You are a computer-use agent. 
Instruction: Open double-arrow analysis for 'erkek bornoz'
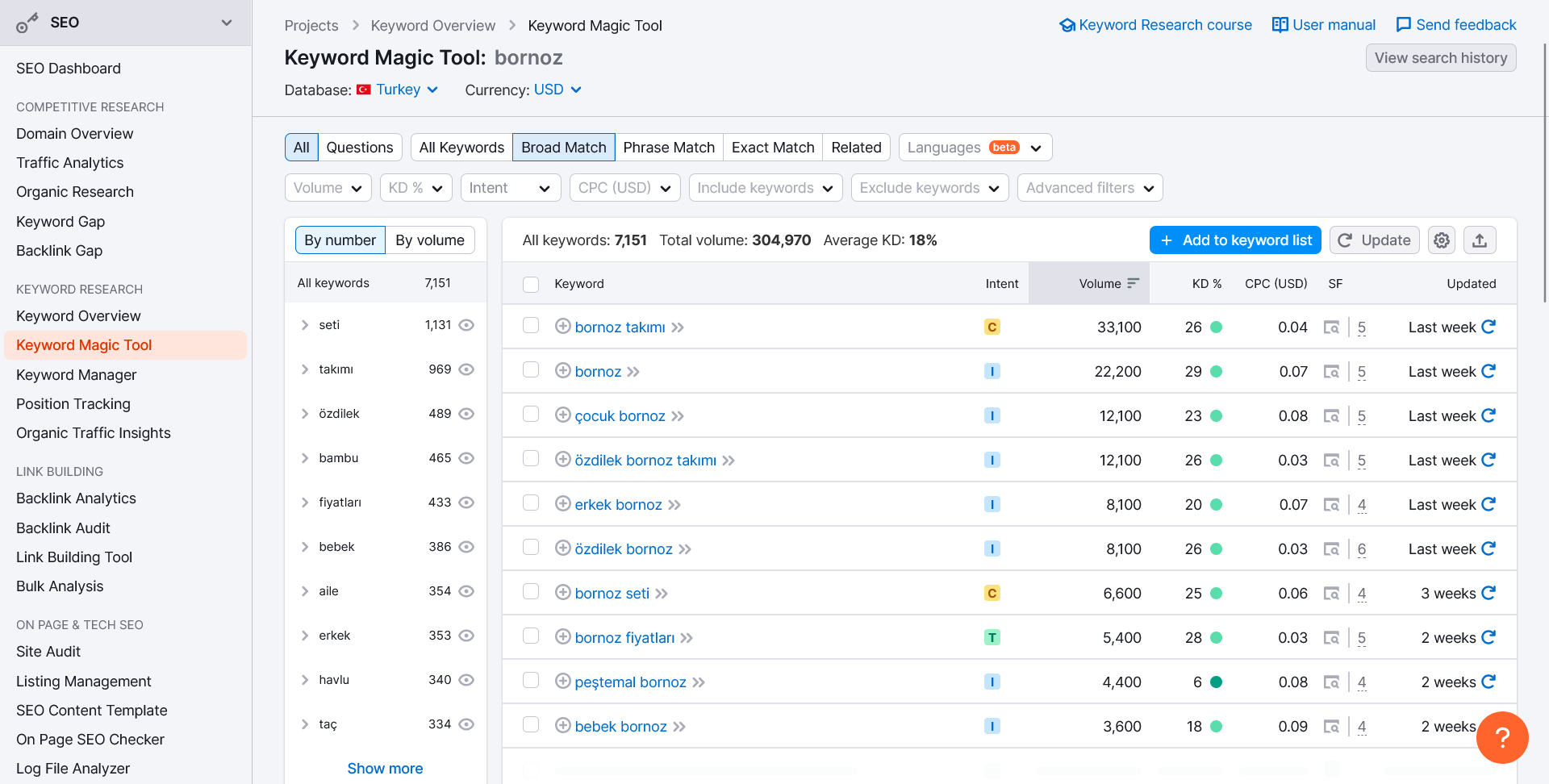[674, 505]
